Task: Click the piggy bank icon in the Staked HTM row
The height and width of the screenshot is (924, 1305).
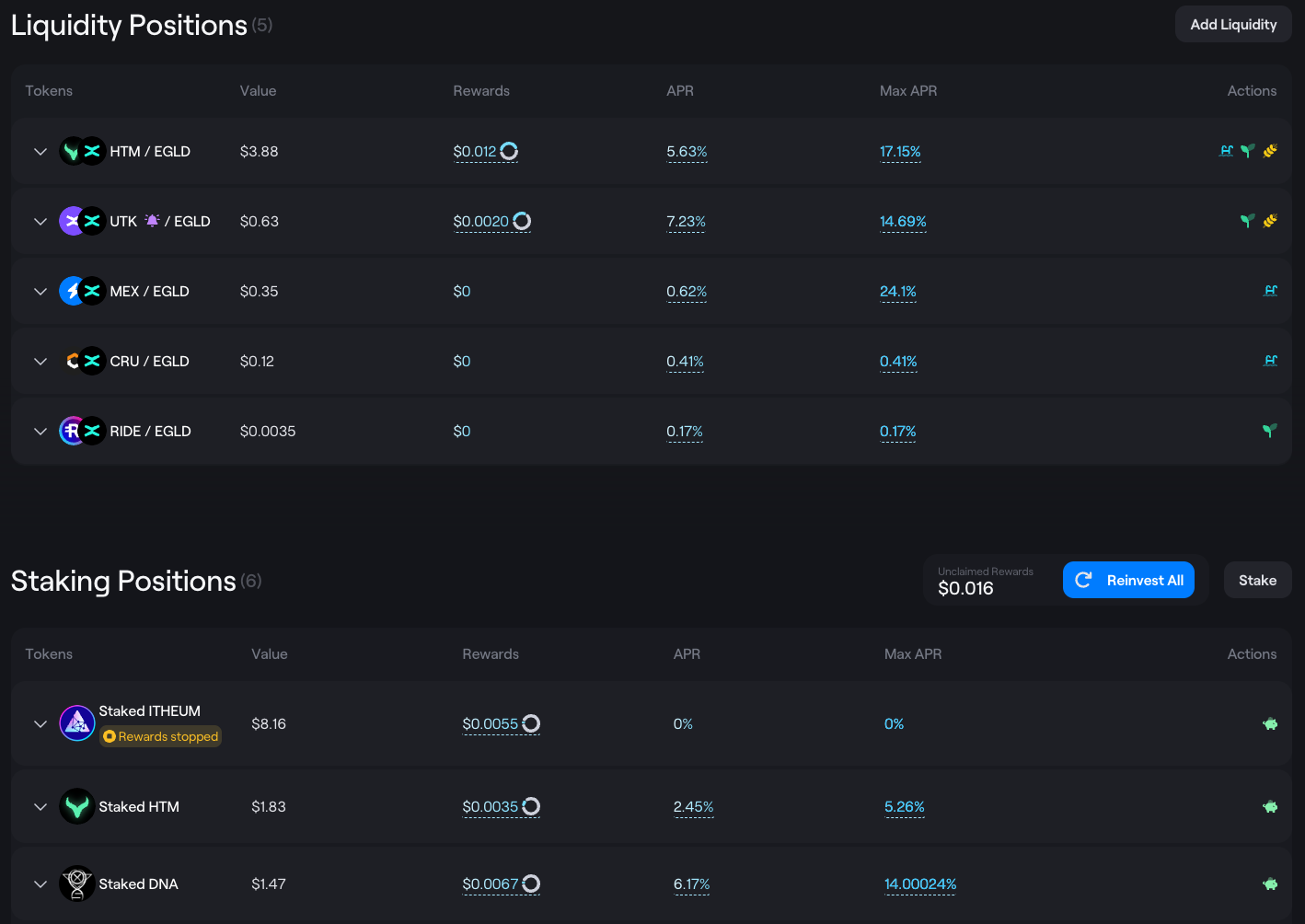Action: pos(1270,807)
